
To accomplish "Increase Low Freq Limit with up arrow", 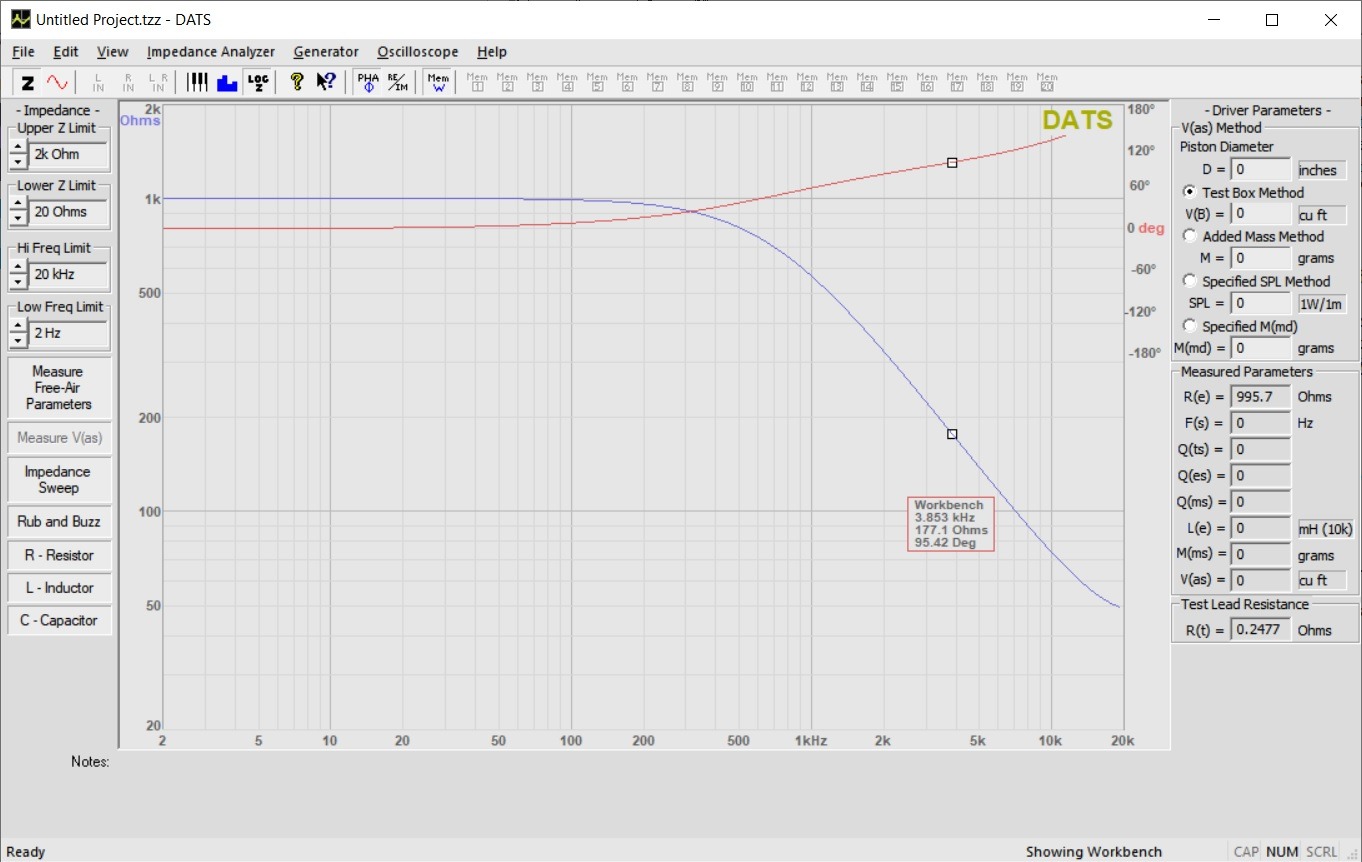I will (18, 326).
